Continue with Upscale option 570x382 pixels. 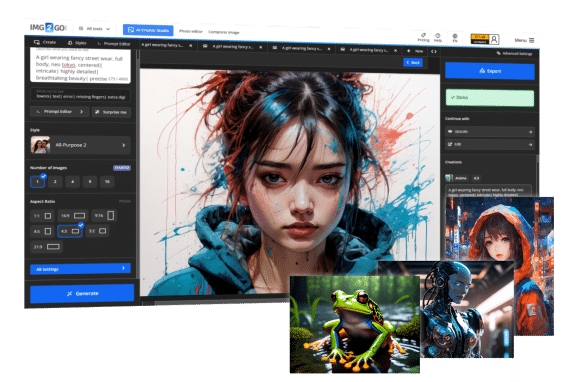[490, 132]
